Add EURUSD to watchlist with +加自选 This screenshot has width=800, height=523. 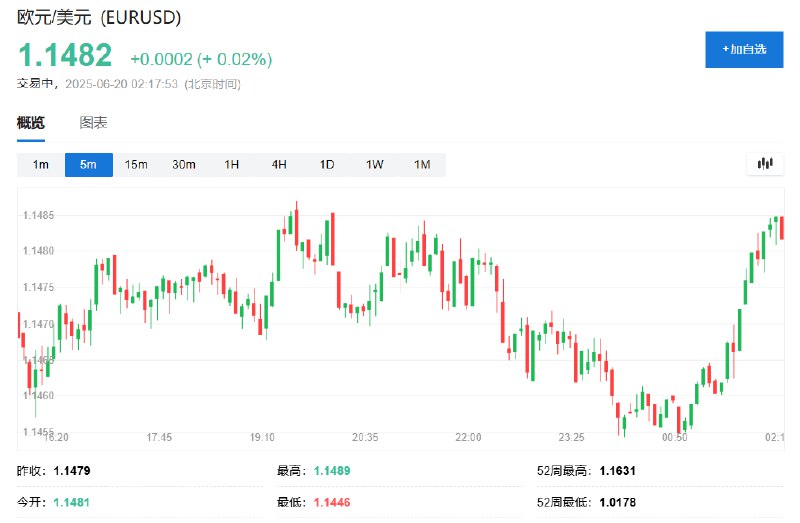point(744,49)
